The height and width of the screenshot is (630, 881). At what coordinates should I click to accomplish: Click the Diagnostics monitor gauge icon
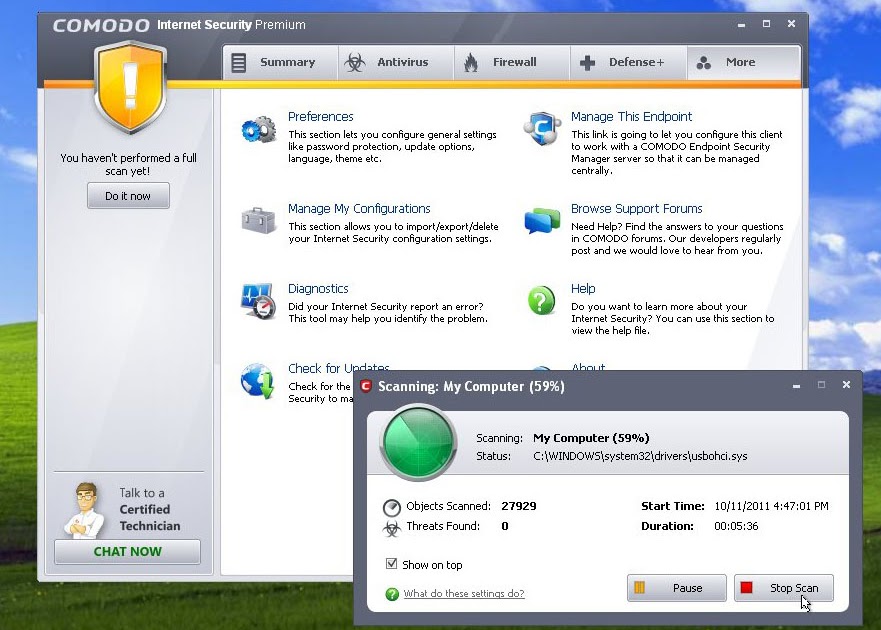tap(258, 301)
